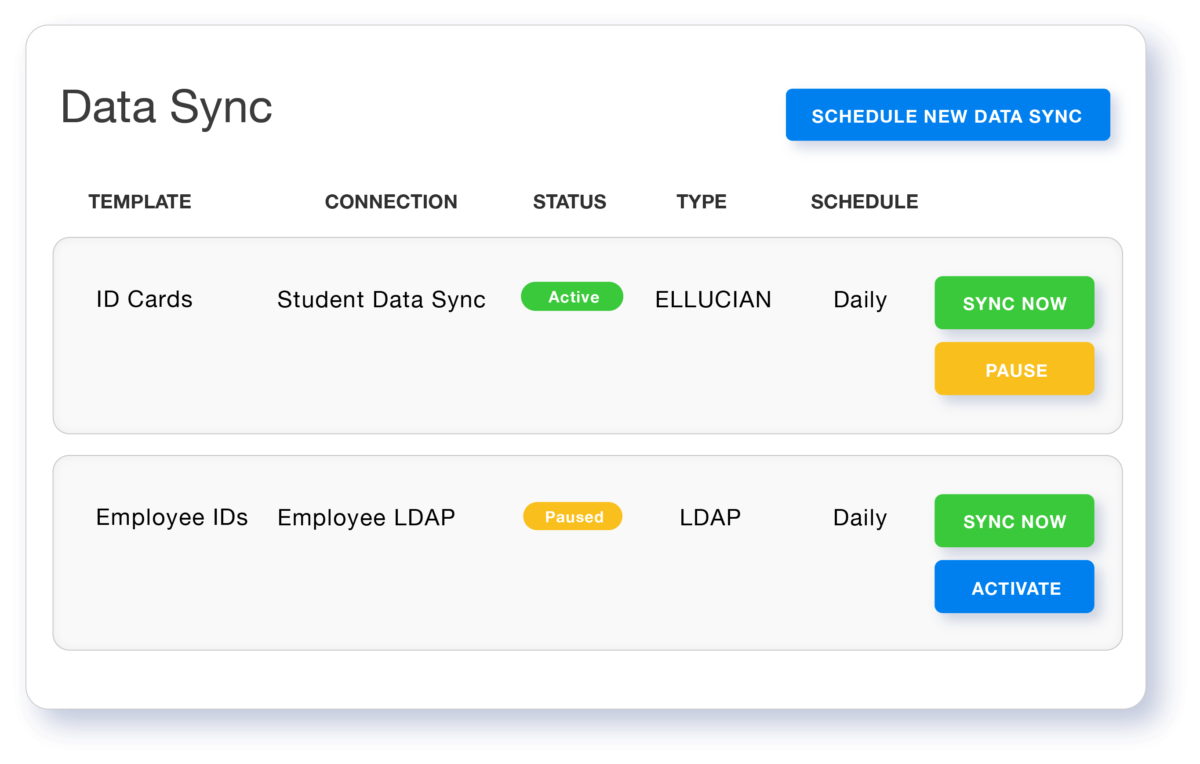Screen dimensions: 1200x764
Task: Sync the Employee IDs template now
Action: coord(1014,521)
